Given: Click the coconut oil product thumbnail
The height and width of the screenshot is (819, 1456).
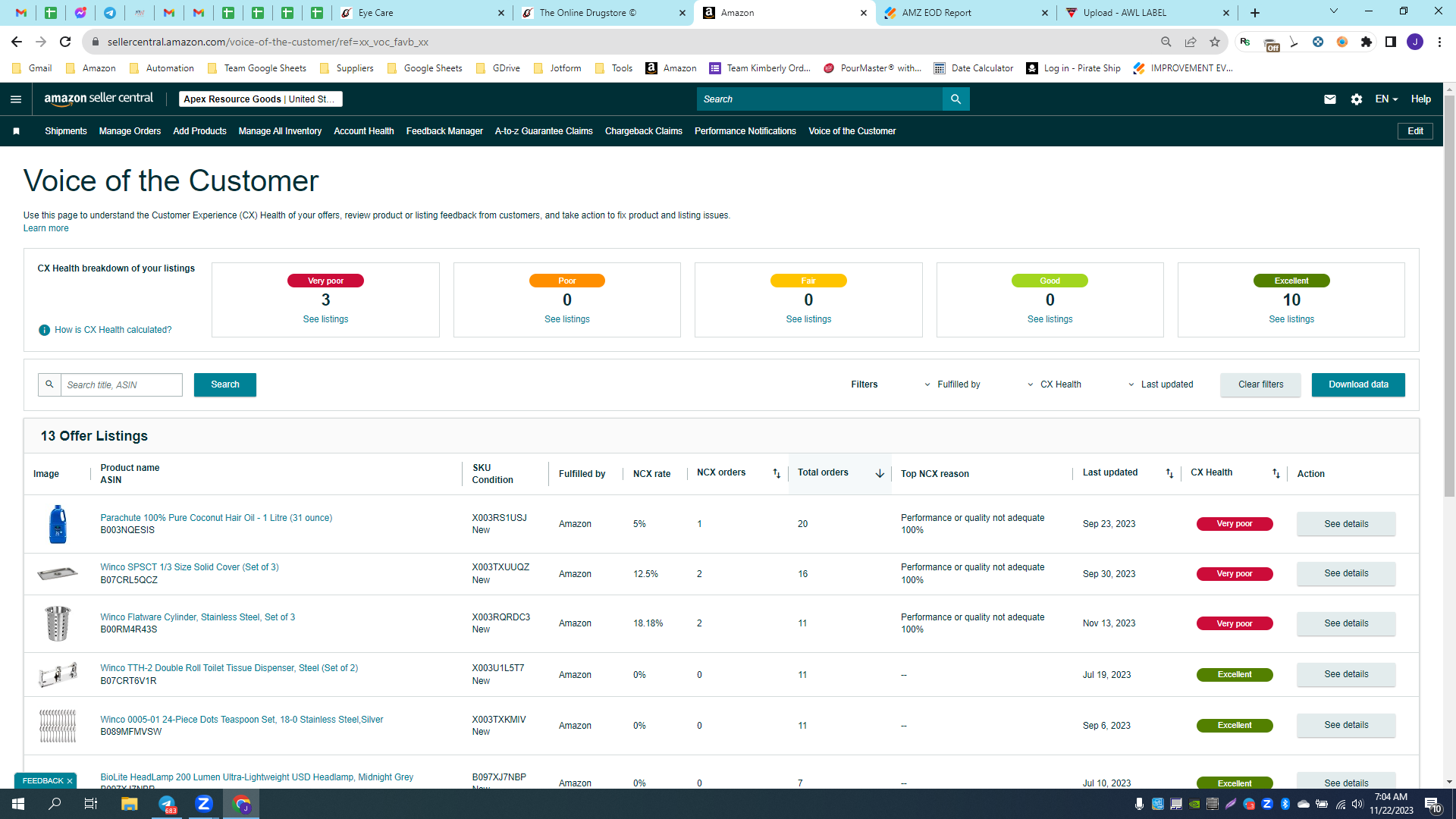Looking at the screenshot, I should [x=58, y=524].
